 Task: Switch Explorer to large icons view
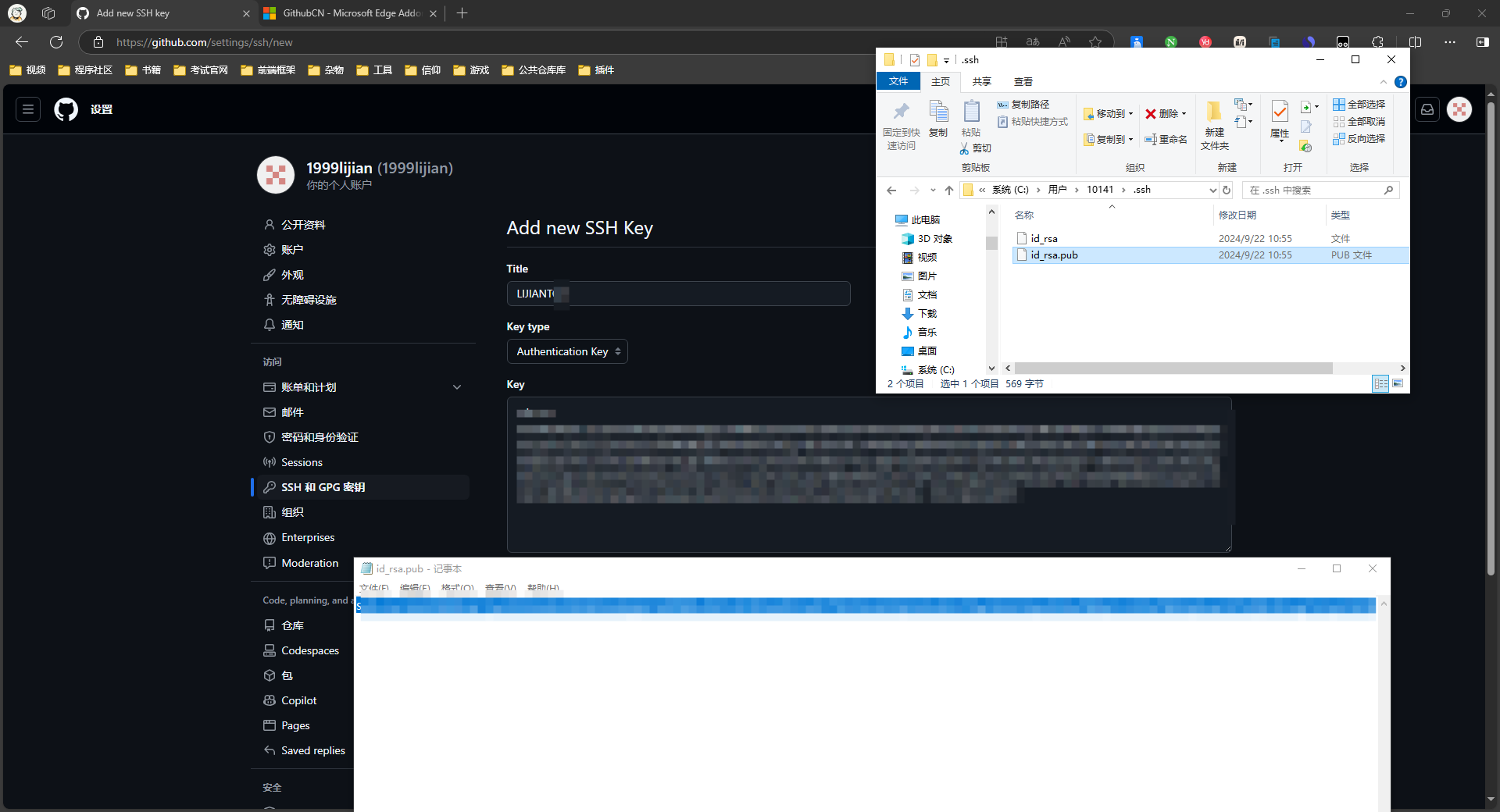pos(1398,383)
